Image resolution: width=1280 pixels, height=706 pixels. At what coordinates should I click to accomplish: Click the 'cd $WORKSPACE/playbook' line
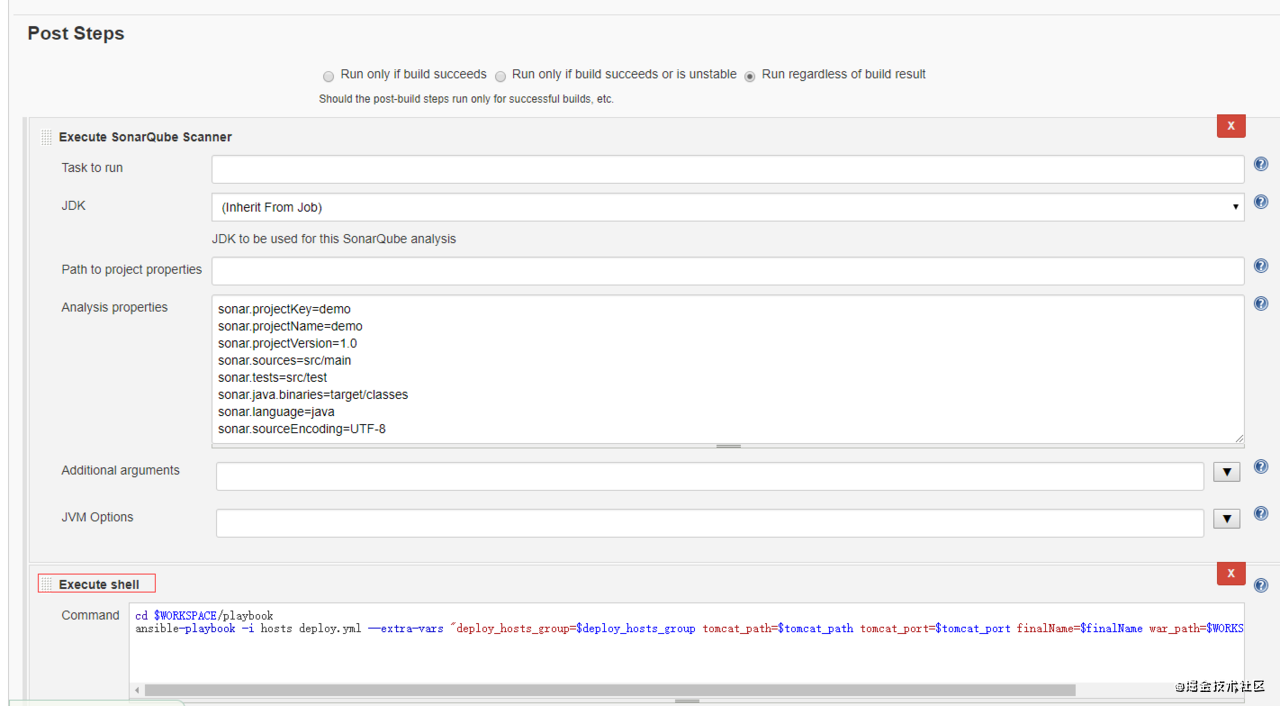[204, 616]
